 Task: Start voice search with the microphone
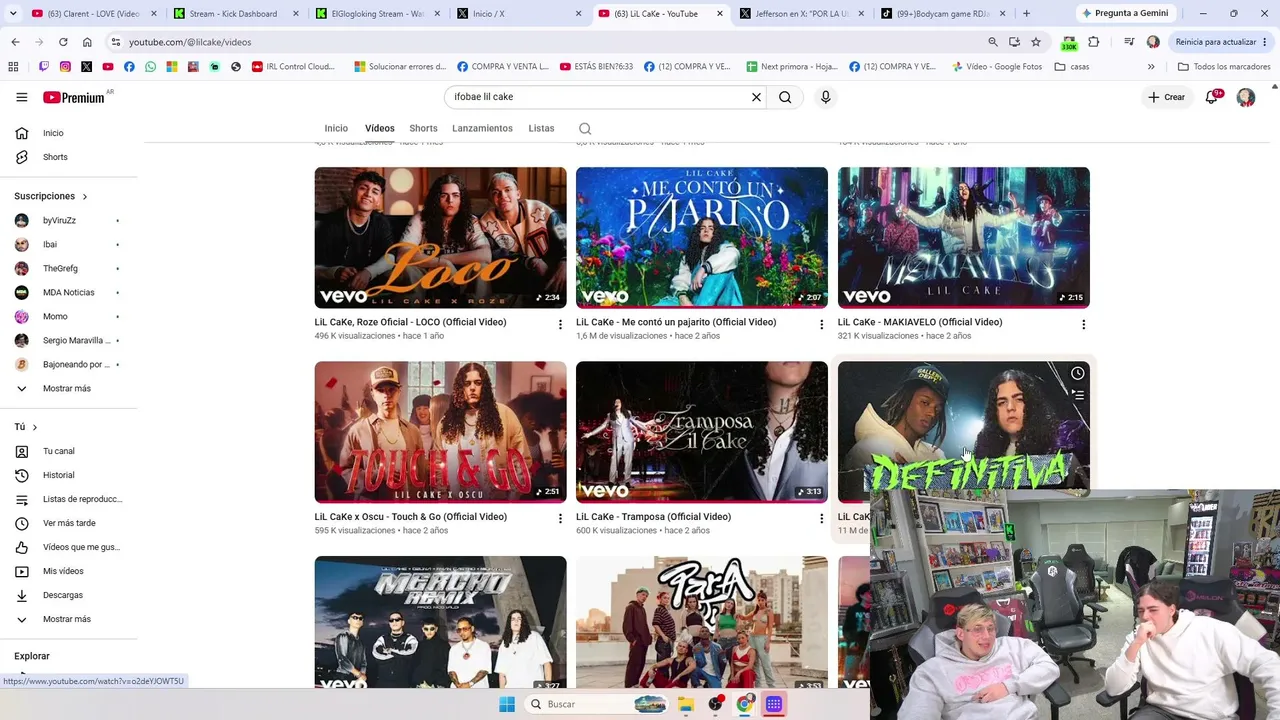click(825, 97)
